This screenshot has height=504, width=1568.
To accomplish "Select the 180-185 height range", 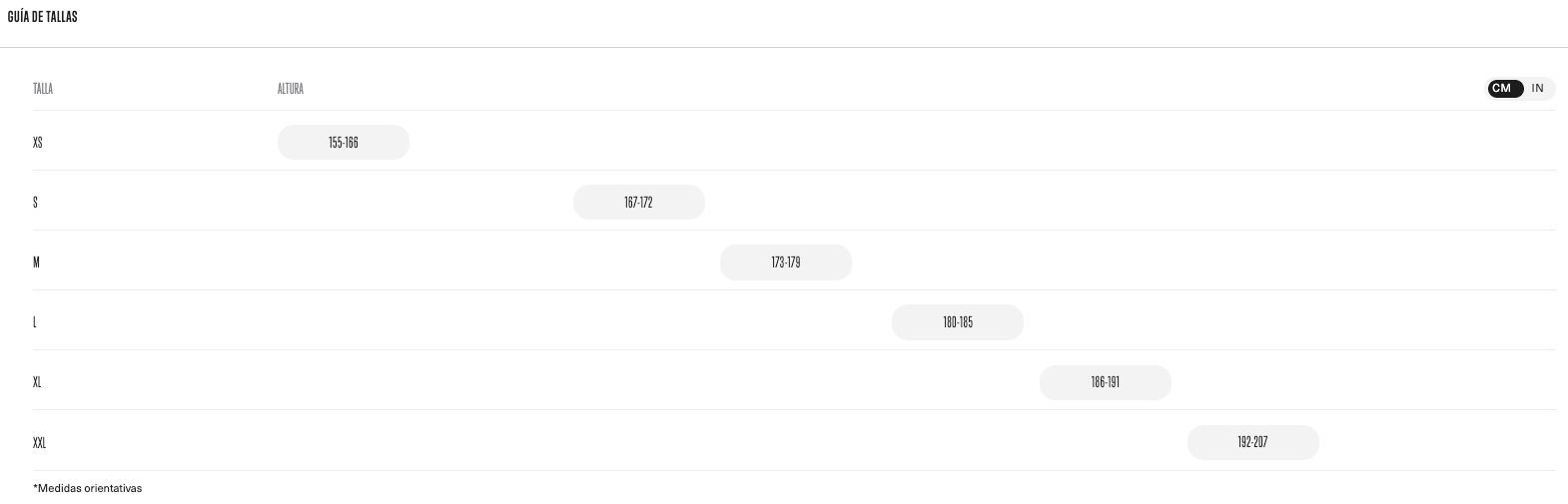I will point(958,322).
